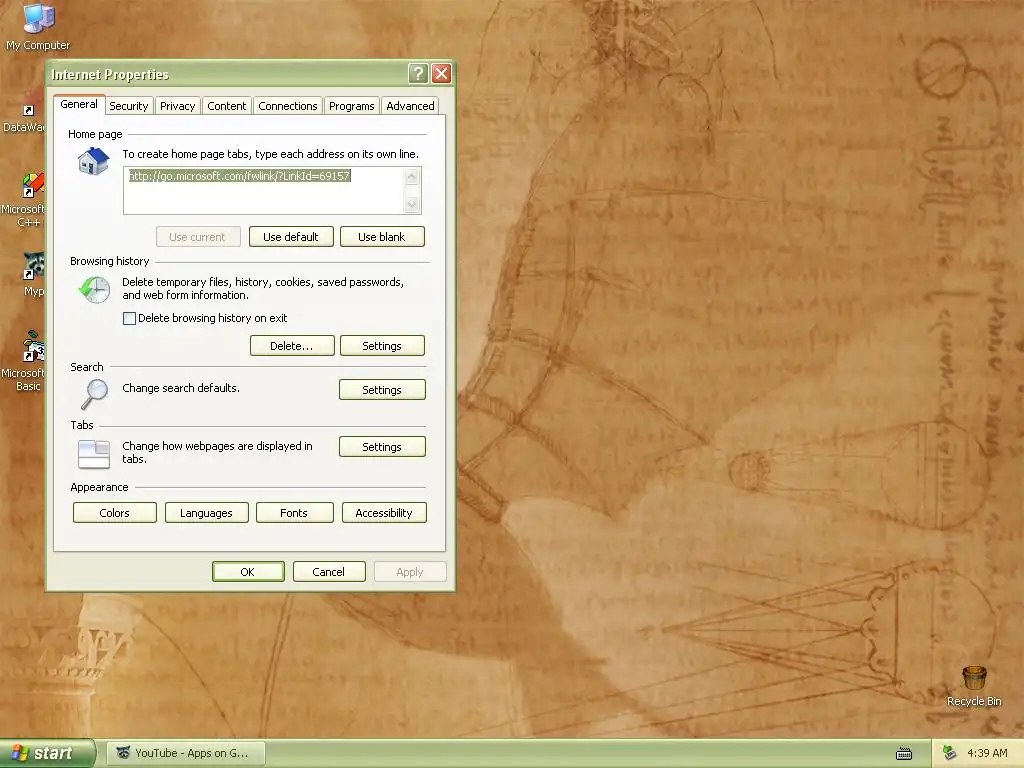Image resolution: width=1024 pixels, height=768 pixels.
Task: Click the Use blank button
Action: (x=382, y=236)
